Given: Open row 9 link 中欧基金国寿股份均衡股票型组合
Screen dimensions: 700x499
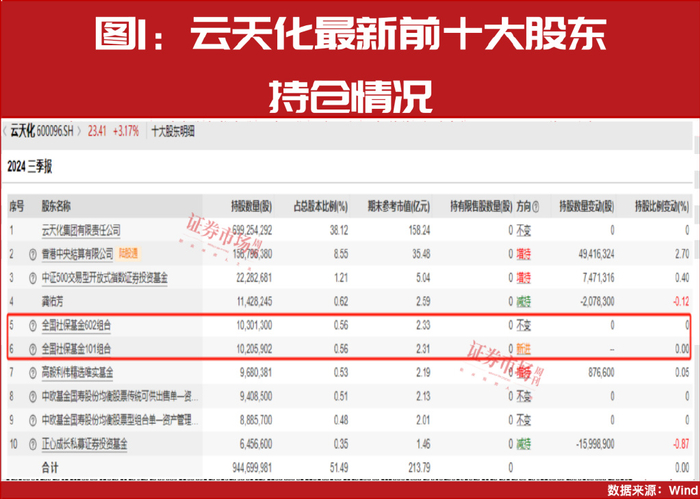Looking at the screenshot, I should [120, 420].
